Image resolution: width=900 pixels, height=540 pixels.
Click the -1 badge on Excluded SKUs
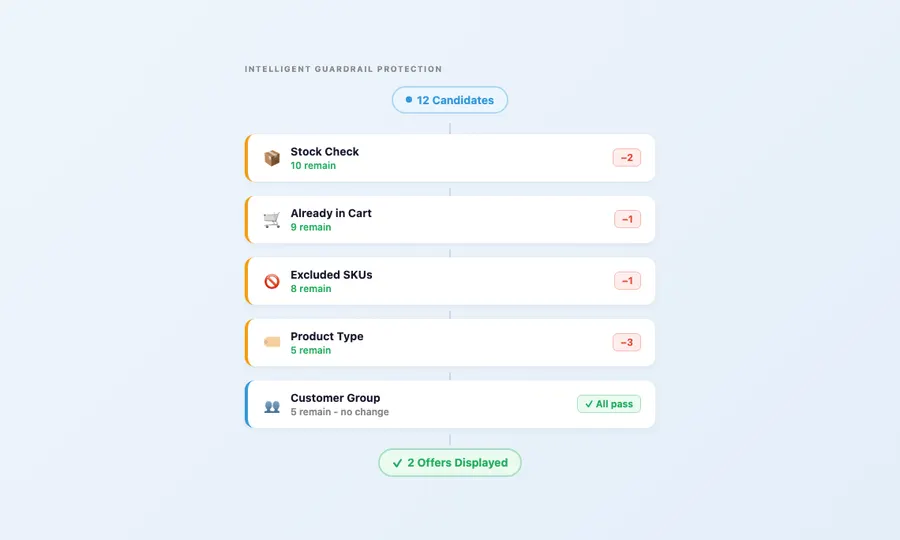pos(627,281)
